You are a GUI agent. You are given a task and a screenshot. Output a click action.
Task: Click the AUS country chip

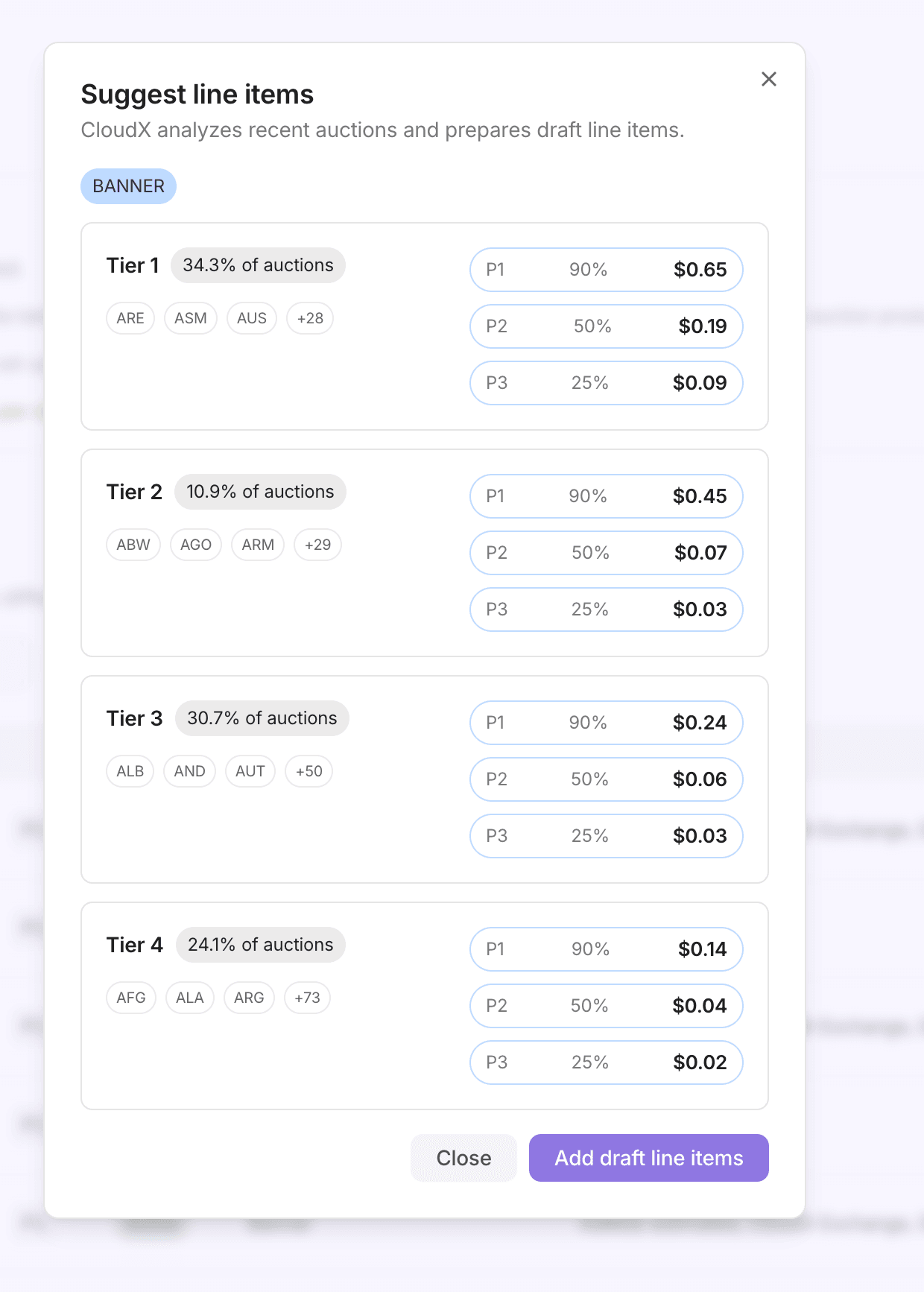click(x=252, y=318)
